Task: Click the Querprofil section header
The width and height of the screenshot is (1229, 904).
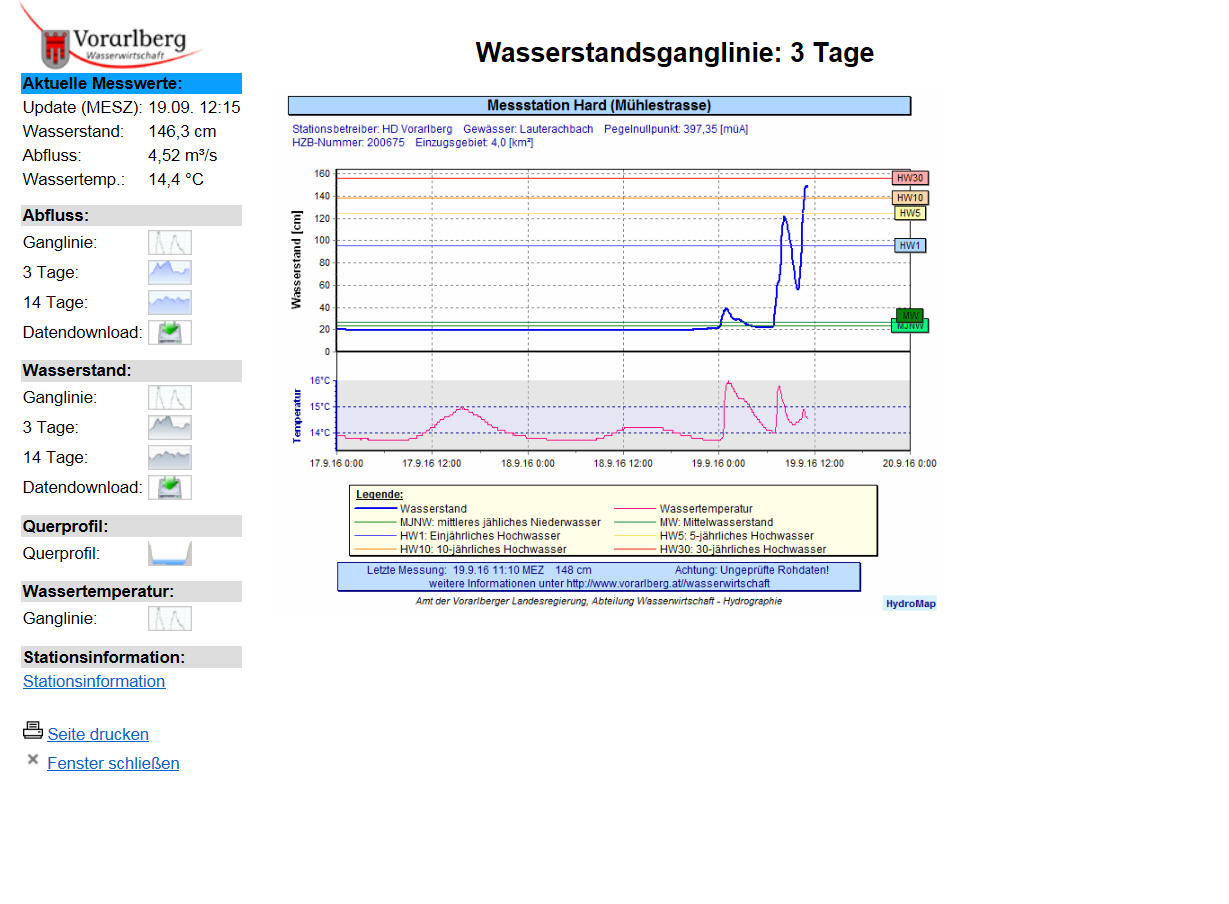Action: pos(131,526)
